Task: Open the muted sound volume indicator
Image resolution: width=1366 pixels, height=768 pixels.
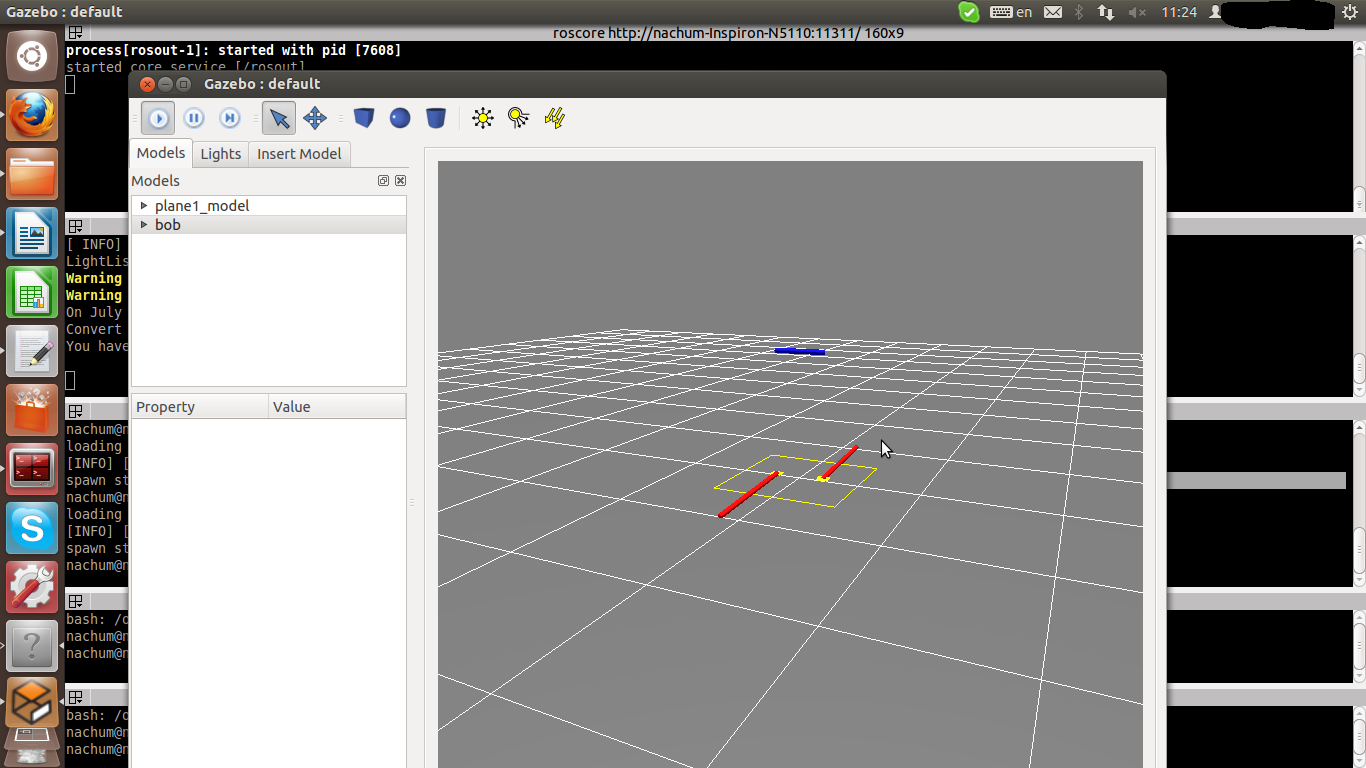Action: 1137,12
